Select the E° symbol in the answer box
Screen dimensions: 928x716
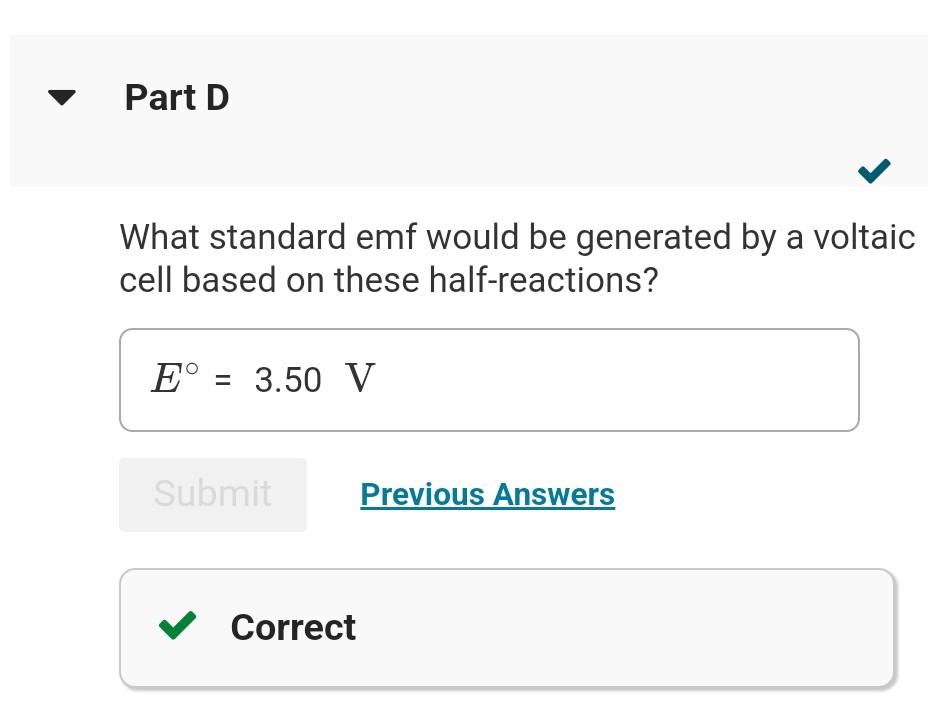pos(173,378)
